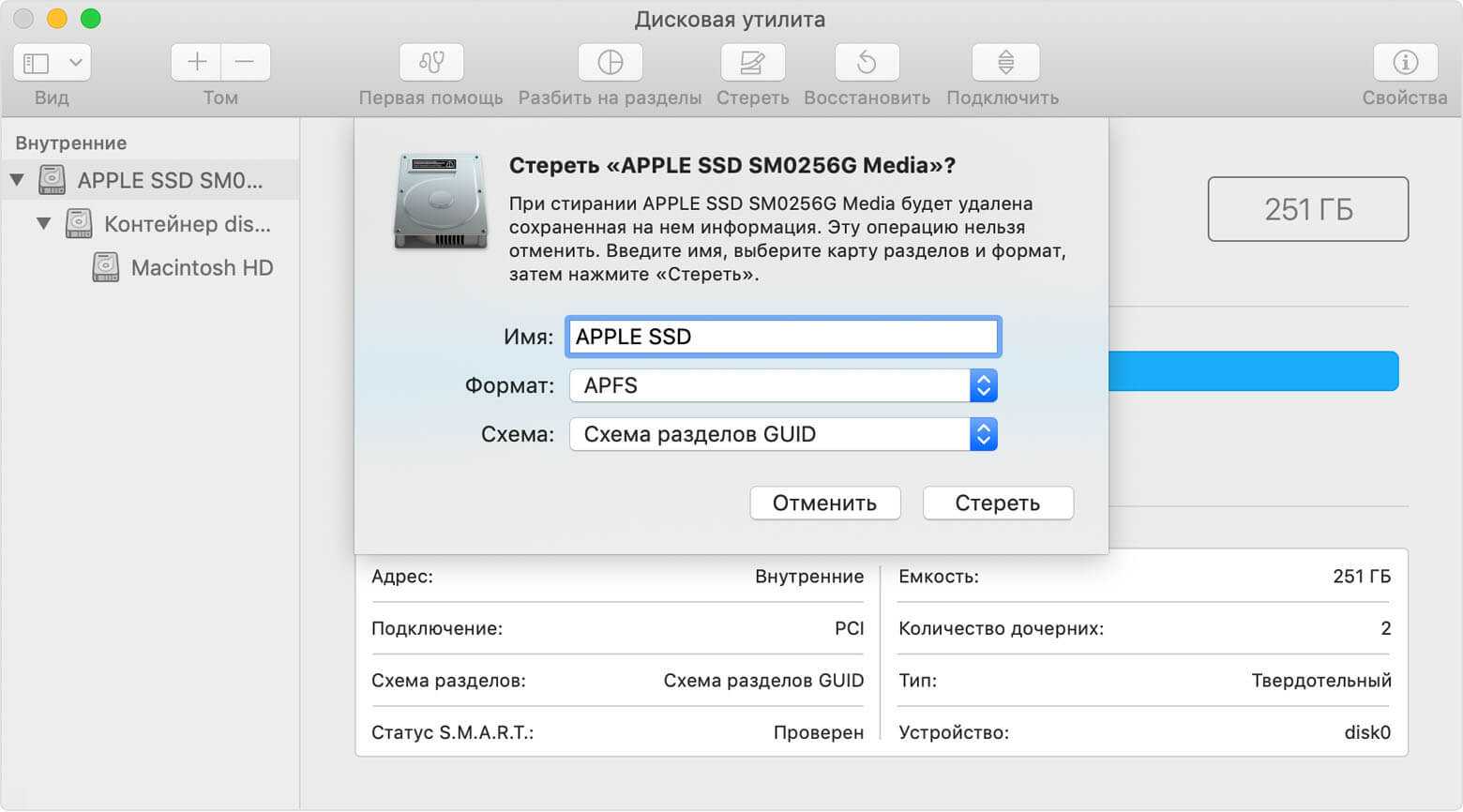
Task: Collapse the APPLE SSD SM0... disk tree
Action: coord(17,179)
